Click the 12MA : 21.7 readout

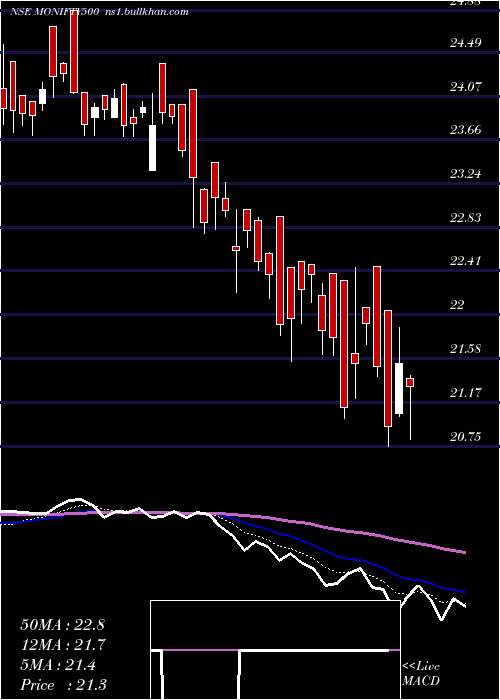pos(62,645)
